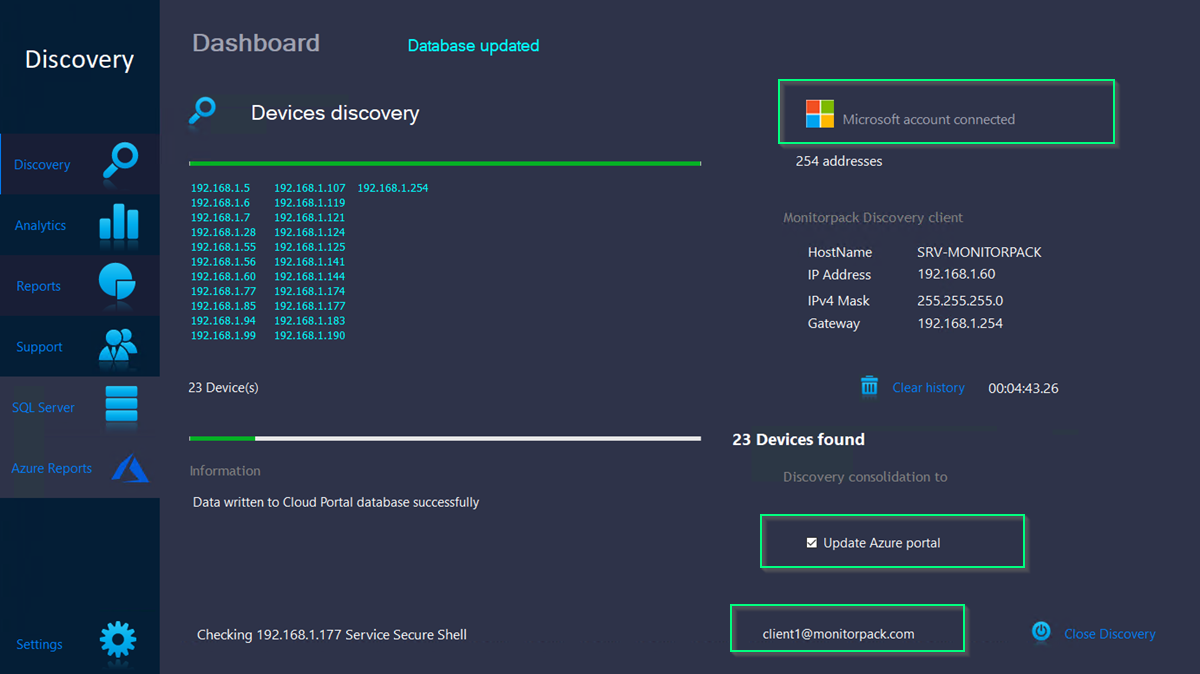Uncheck the Update Azure portal checkbox
1200x674 pixels.
[x=812, y=543]
